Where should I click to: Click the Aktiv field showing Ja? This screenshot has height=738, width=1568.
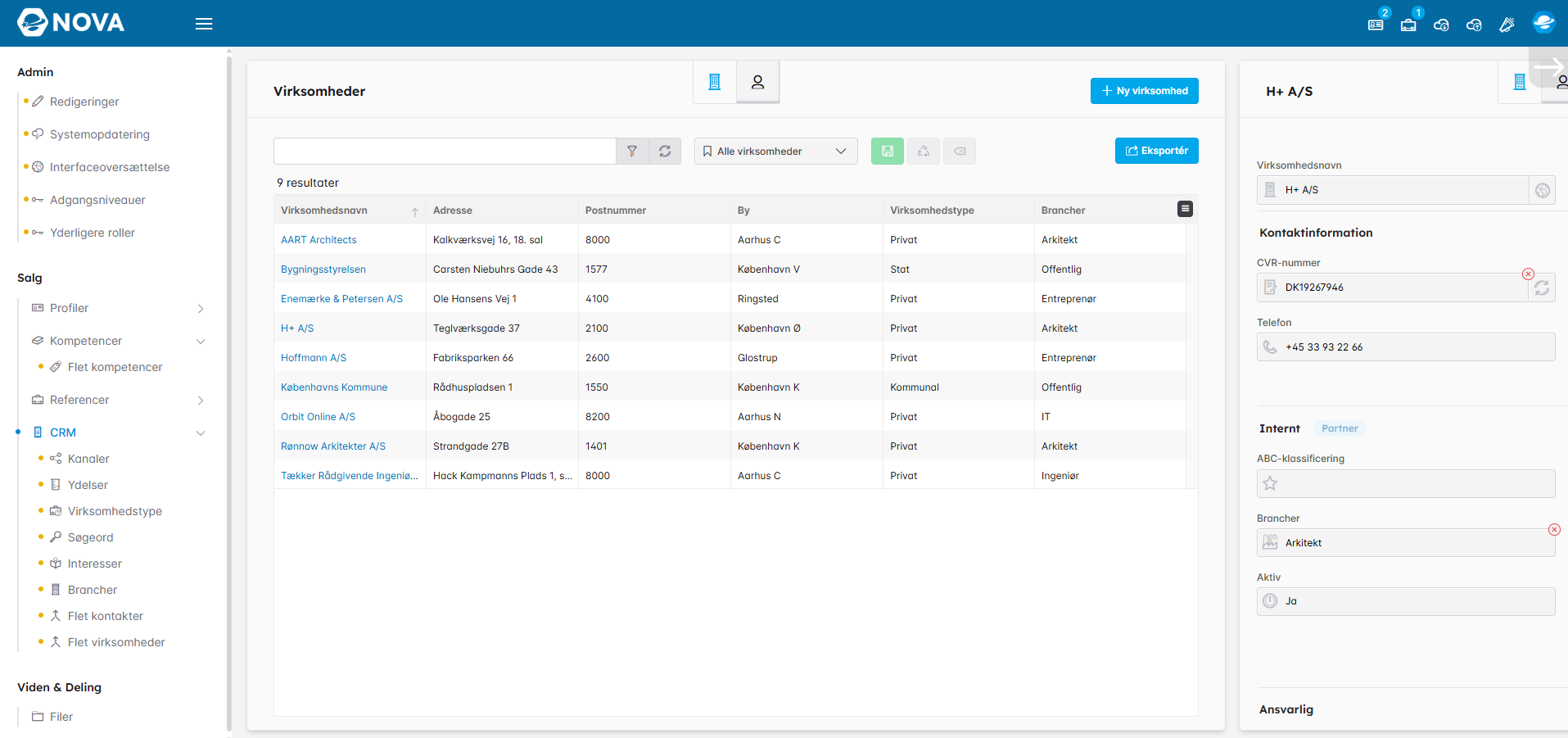click(1406, 601)
